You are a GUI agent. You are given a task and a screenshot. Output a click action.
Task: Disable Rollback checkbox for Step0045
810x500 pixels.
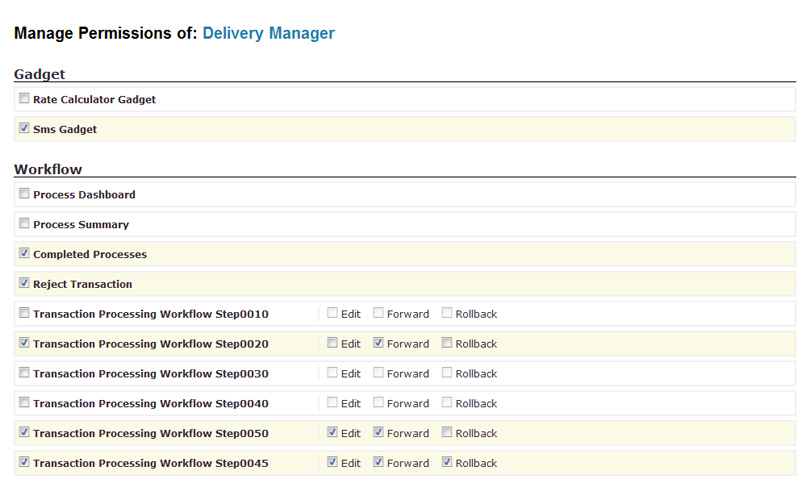coord(446,463)
